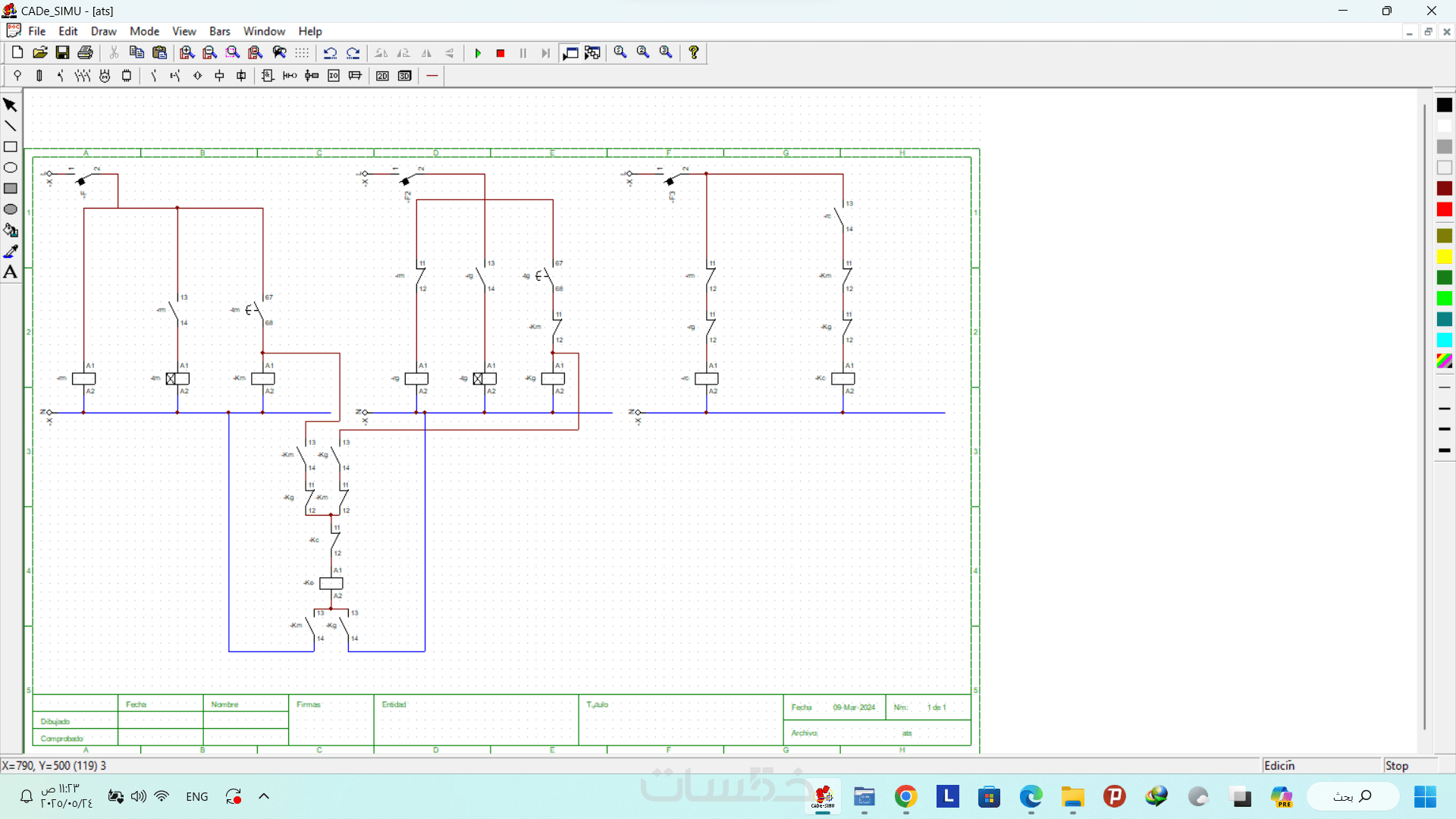Screen dimensions: 1456x819
Task: Select the hollow Ellipse drawing tool
Action: (11, 168)
